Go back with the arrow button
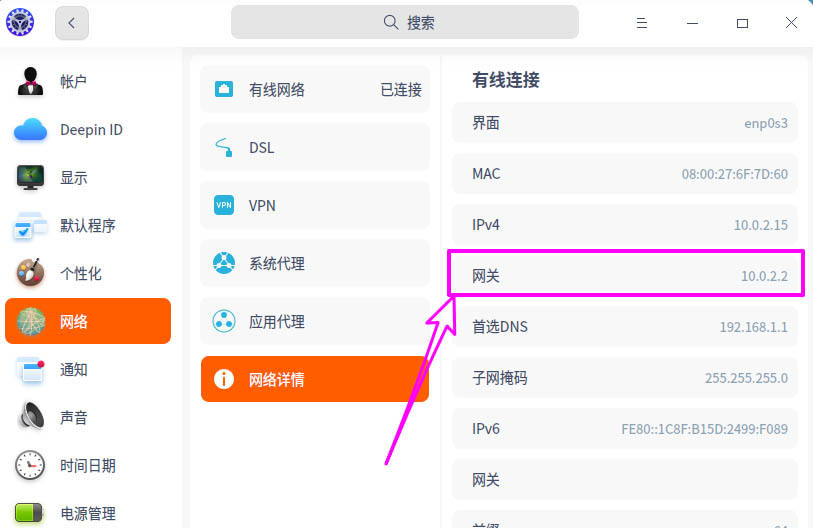Screen dimensions: 813x528 tap(72, 22)
